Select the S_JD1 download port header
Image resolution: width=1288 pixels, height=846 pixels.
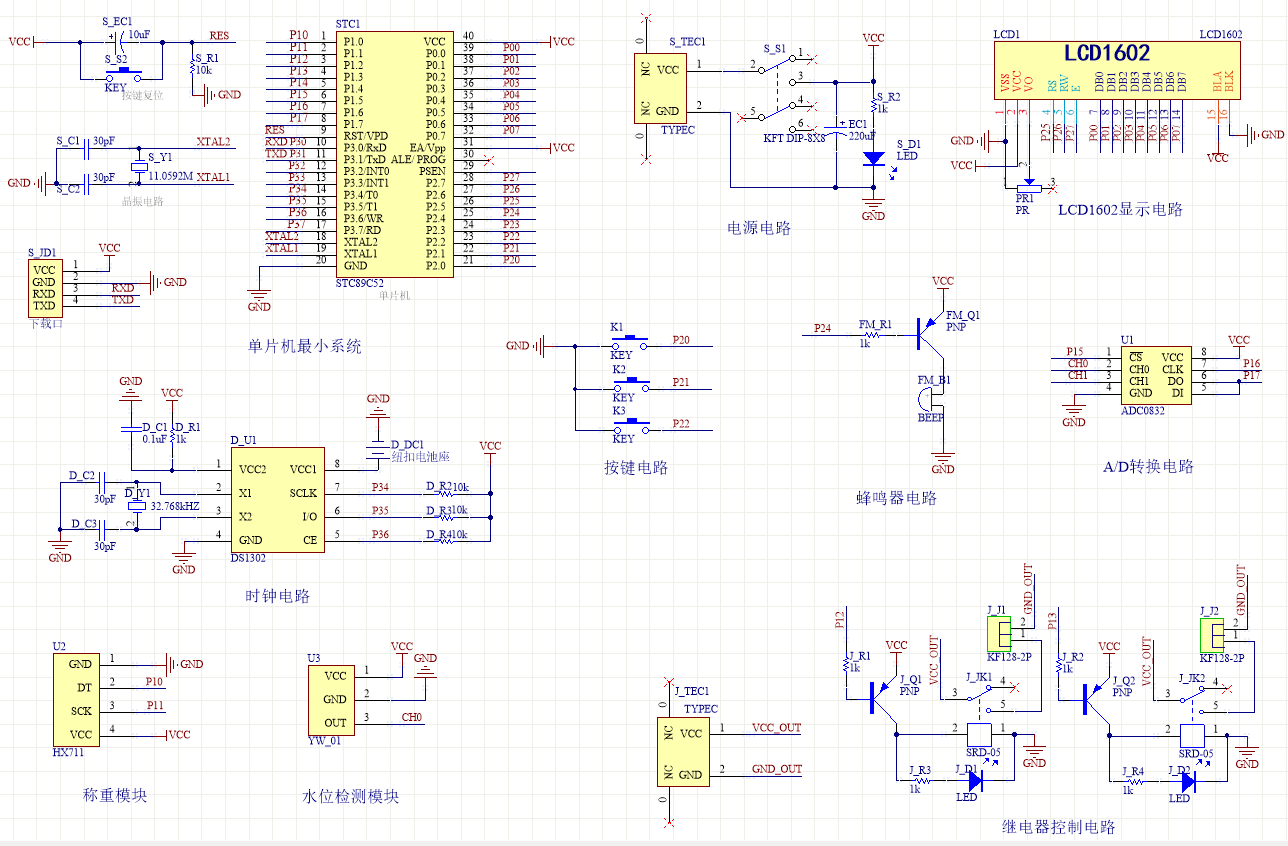[x=43, y=288]
